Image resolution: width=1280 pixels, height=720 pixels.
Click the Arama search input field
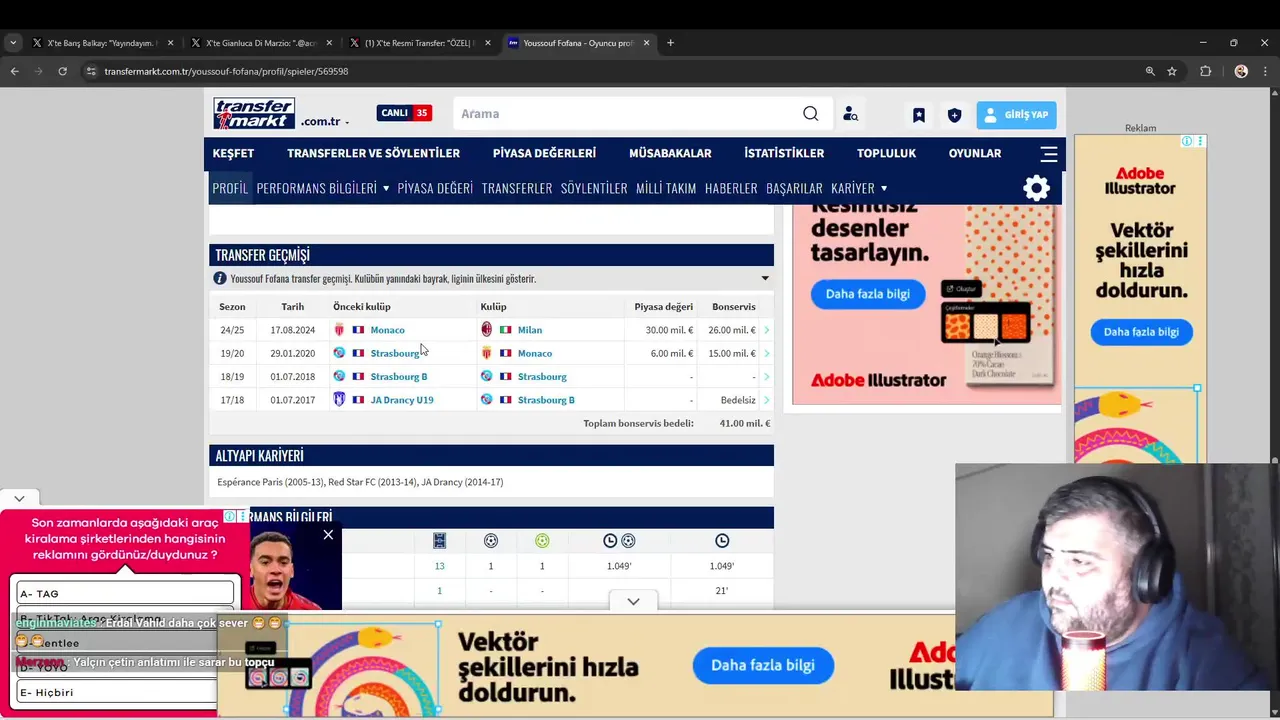coord(625,113)
